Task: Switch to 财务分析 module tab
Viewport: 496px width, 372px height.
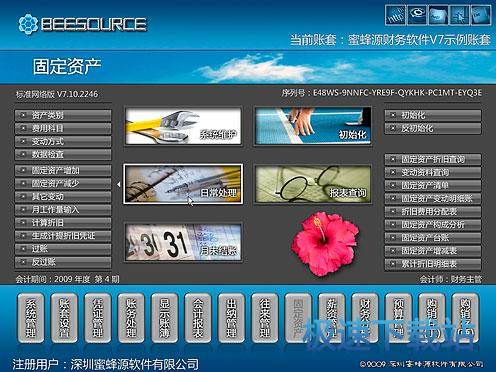Action: [x=365, y=318]
